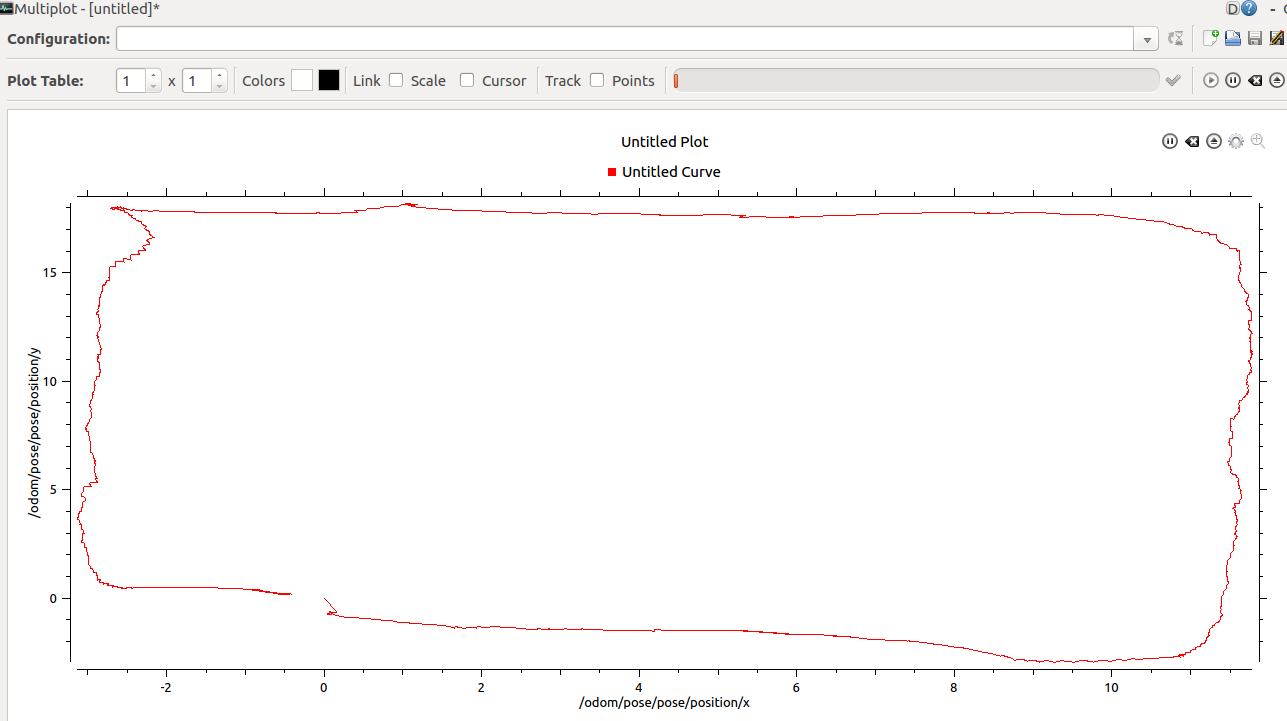Enable the Link Scale checkbox

point(396,80)
